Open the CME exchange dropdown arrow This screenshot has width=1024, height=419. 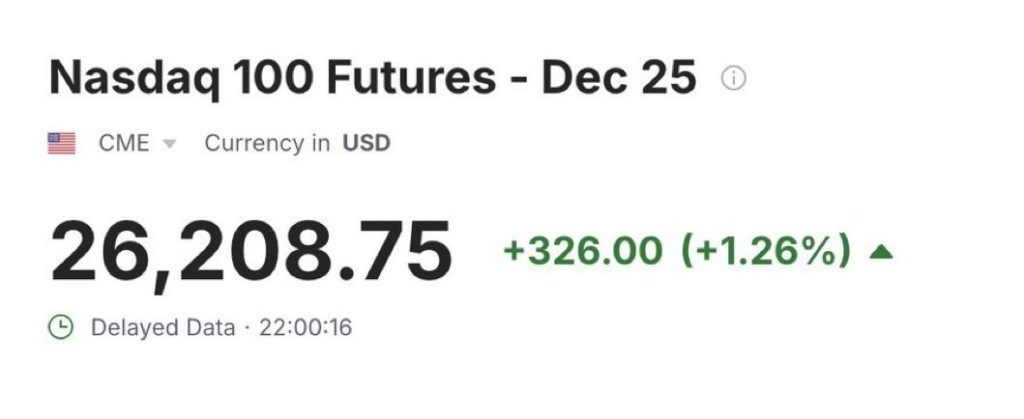(x=169, y=144)
